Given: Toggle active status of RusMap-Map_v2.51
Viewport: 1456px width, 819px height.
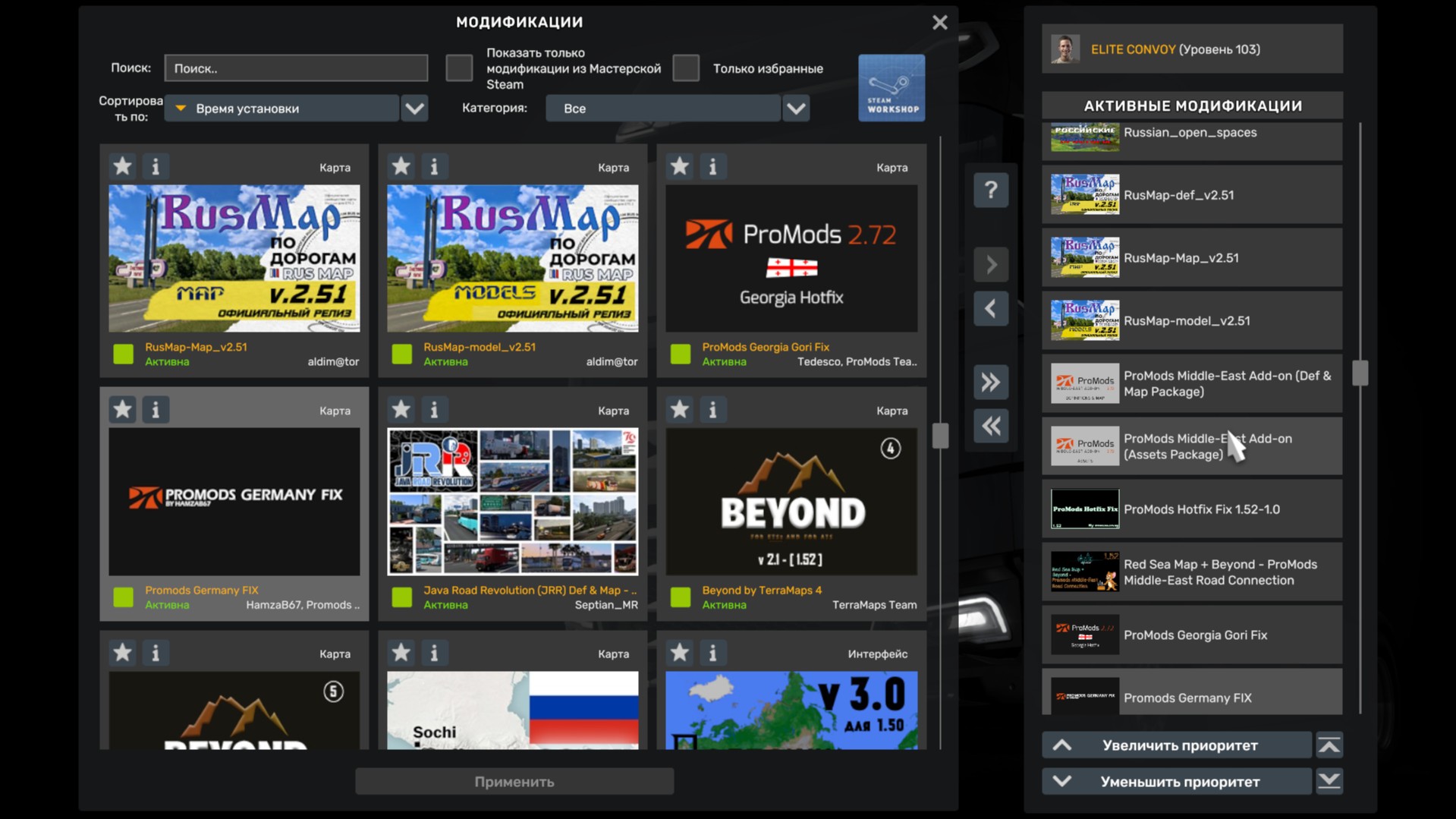Looking at the screenshot, I should pos(123,354).
